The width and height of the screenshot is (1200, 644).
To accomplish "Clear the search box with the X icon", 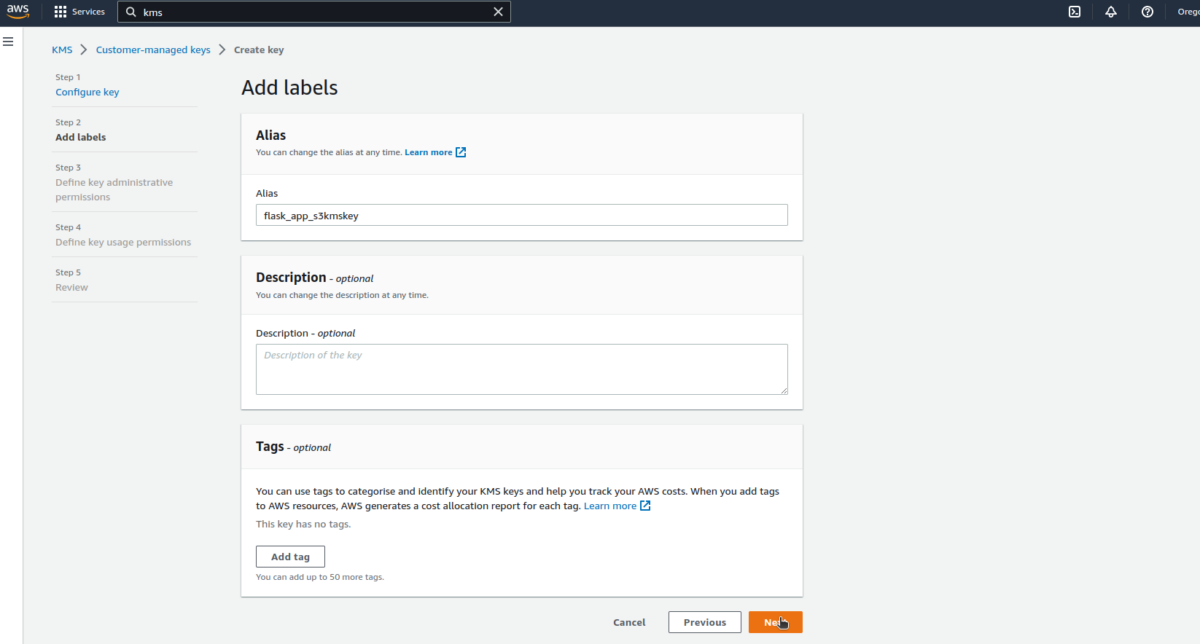I will [497, 11].
